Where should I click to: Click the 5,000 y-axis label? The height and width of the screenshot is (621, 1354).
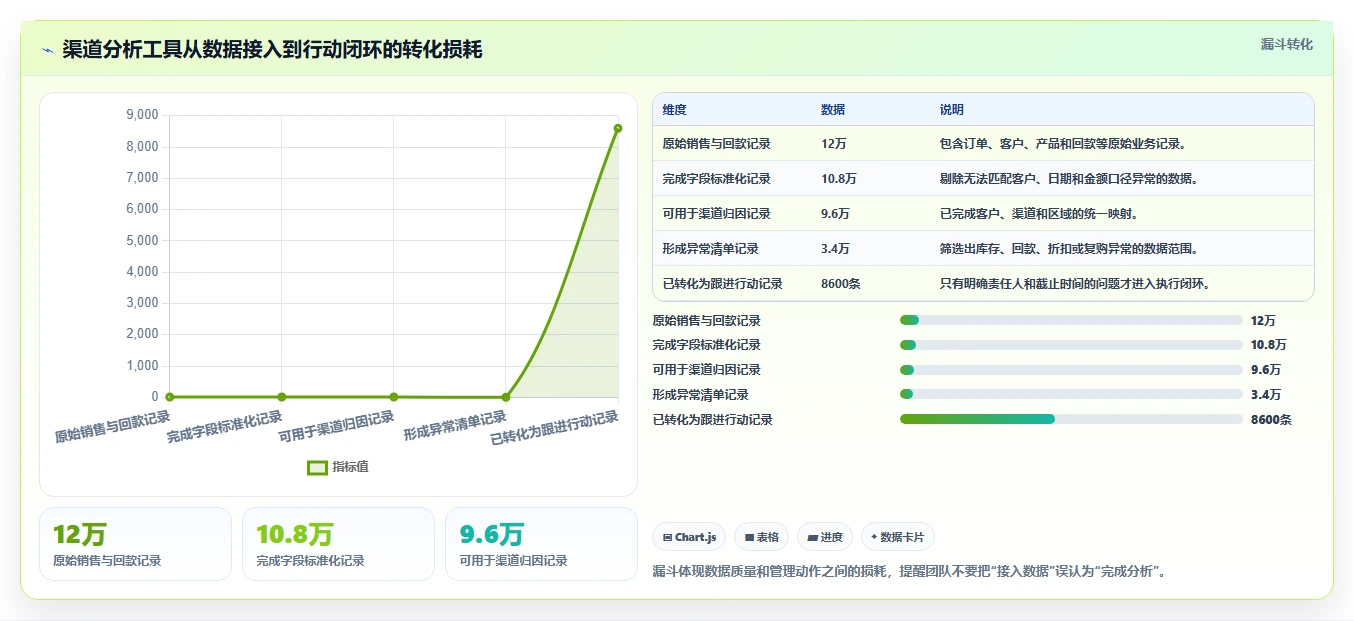click(142, 240)
